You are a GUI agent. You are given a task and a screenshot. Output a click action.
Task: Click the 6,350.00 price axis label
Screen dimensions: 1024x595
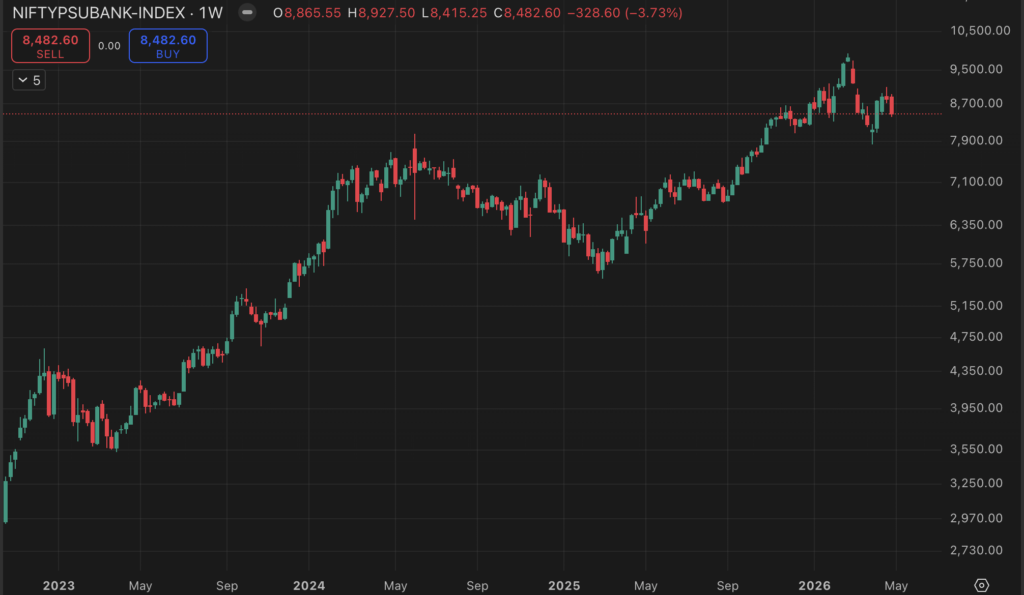pos(976,225)
